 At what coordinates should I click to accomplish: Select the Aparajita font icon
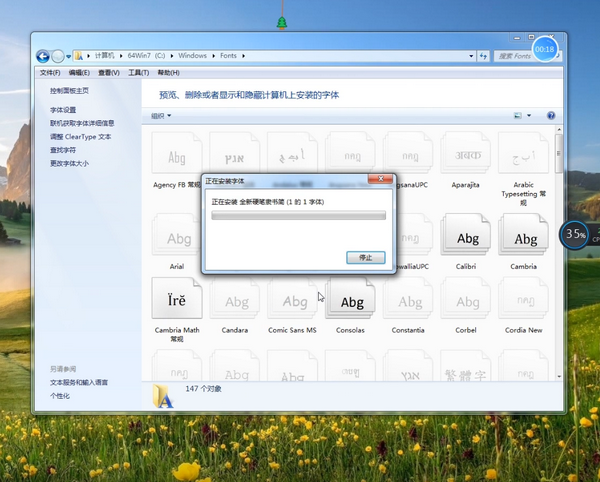(x=465, y=153)
